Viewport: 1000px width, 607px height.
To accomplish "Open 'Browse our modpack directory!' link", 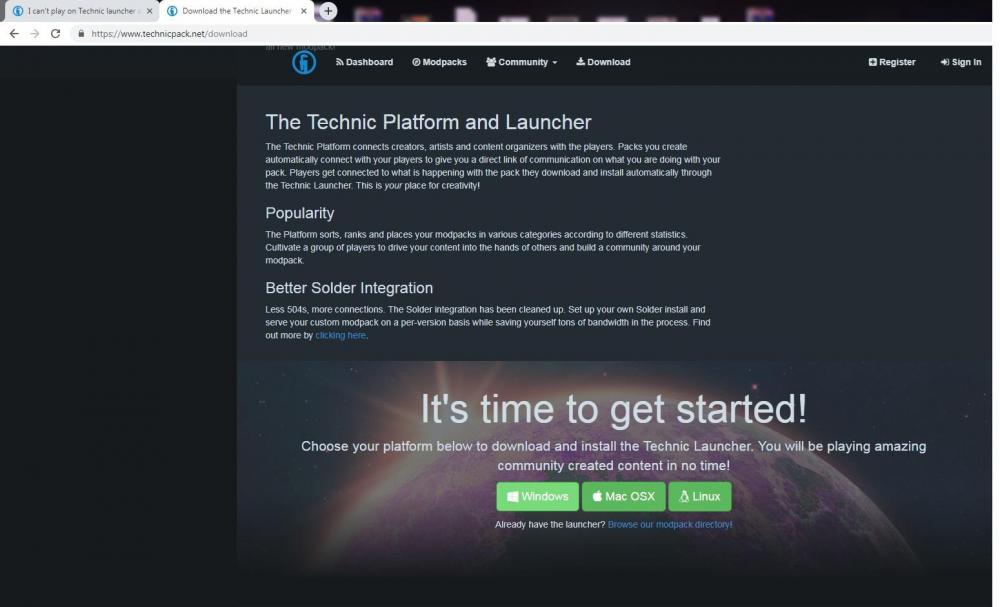I will [x=670, y=524].
